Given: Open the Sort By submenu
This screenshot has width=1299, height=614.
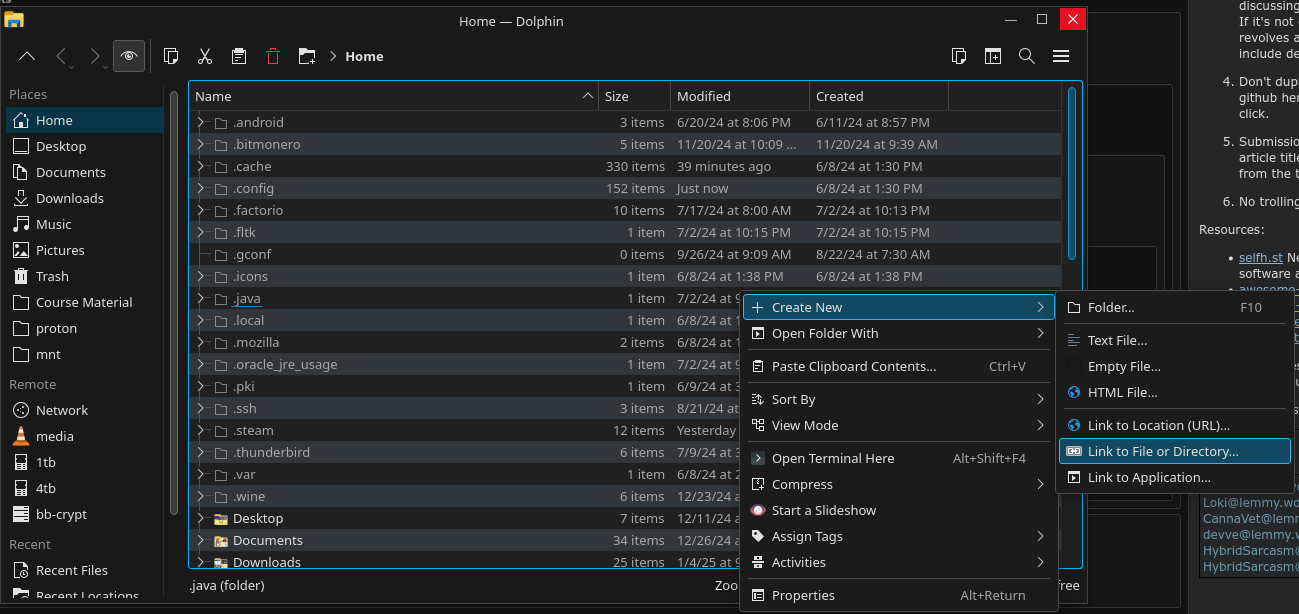Looking at the screenshot, I should pyautogui.click(x=898, y=399).
